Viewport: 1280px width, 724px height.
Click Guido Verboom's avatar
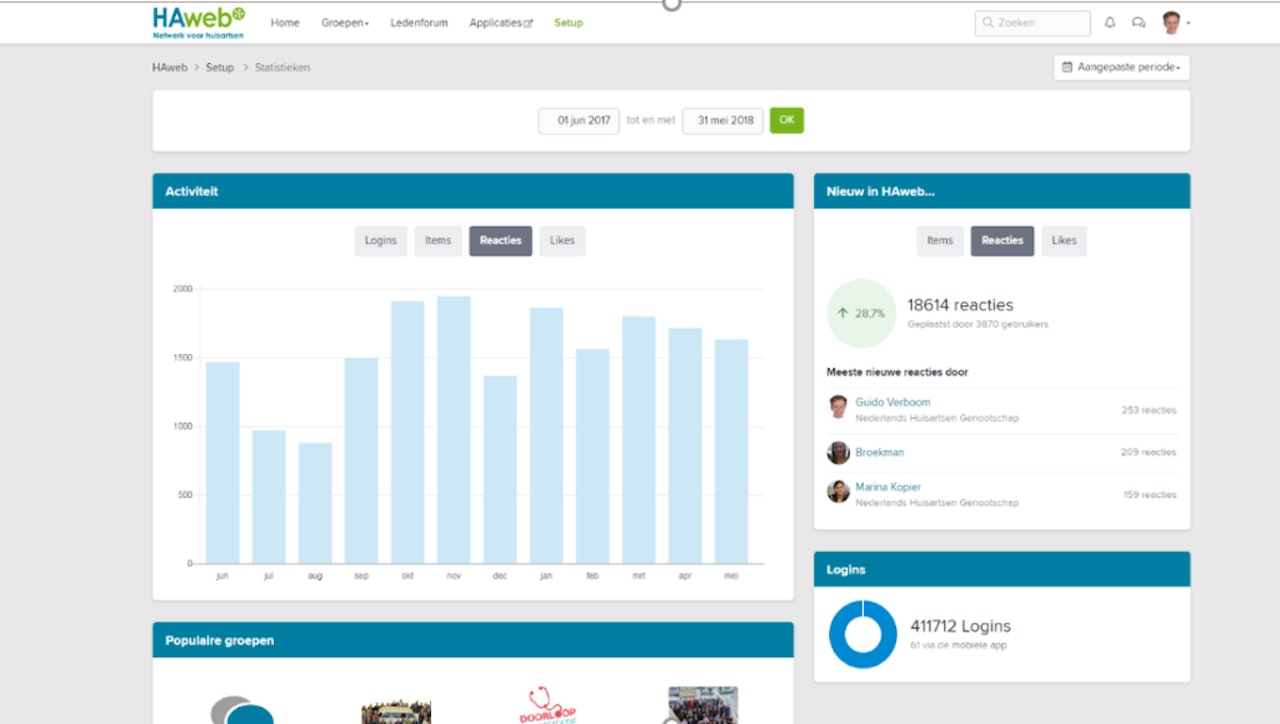[838, 406]
